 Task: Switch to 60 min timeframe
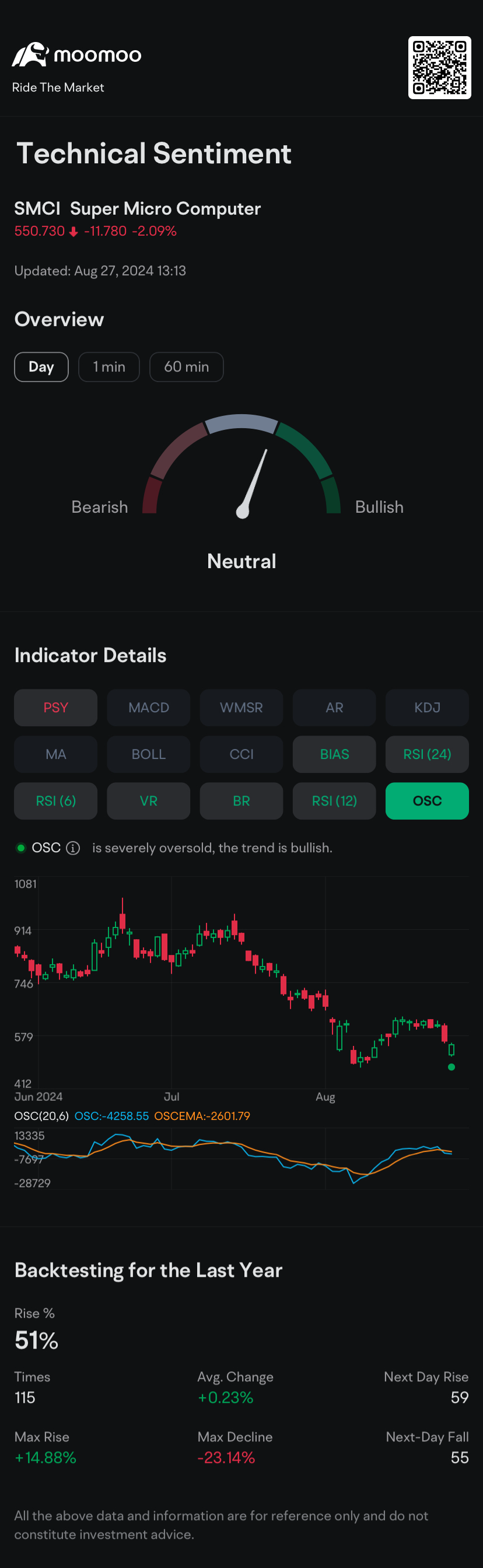(x=186, y=367)
